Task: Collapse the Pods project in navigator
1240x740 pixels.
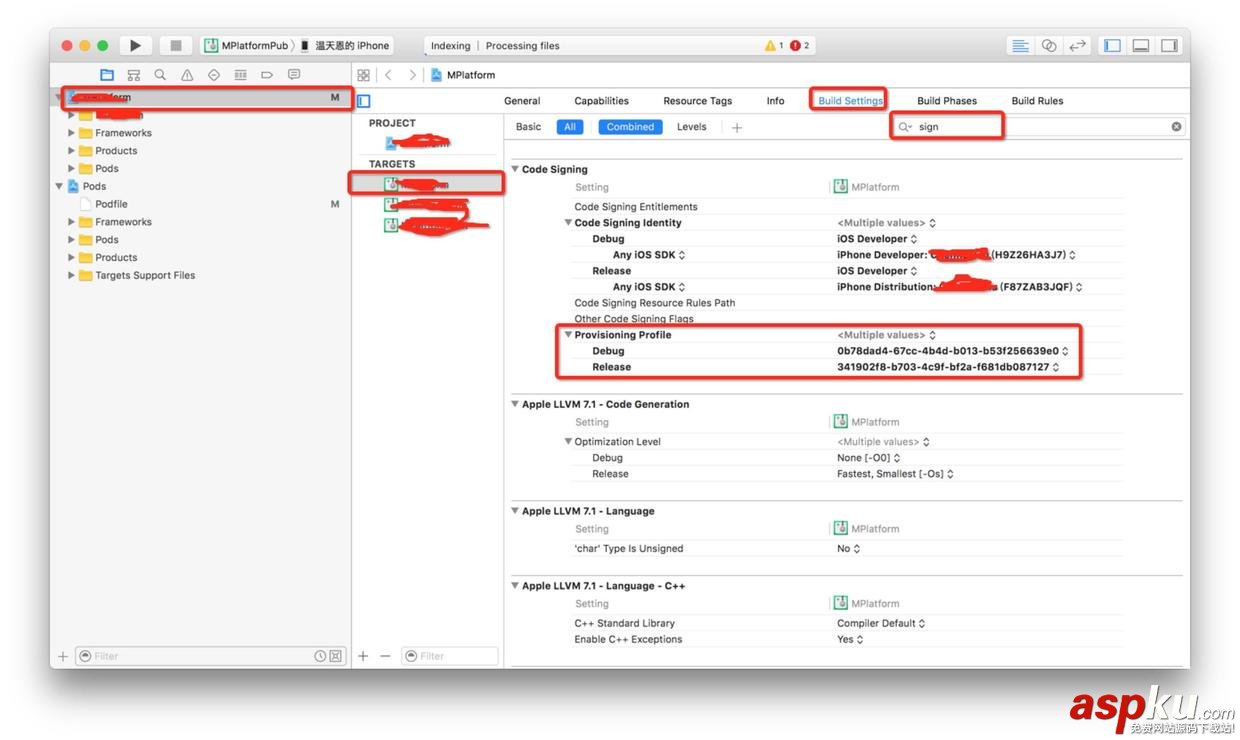Action: pos(59,186)
